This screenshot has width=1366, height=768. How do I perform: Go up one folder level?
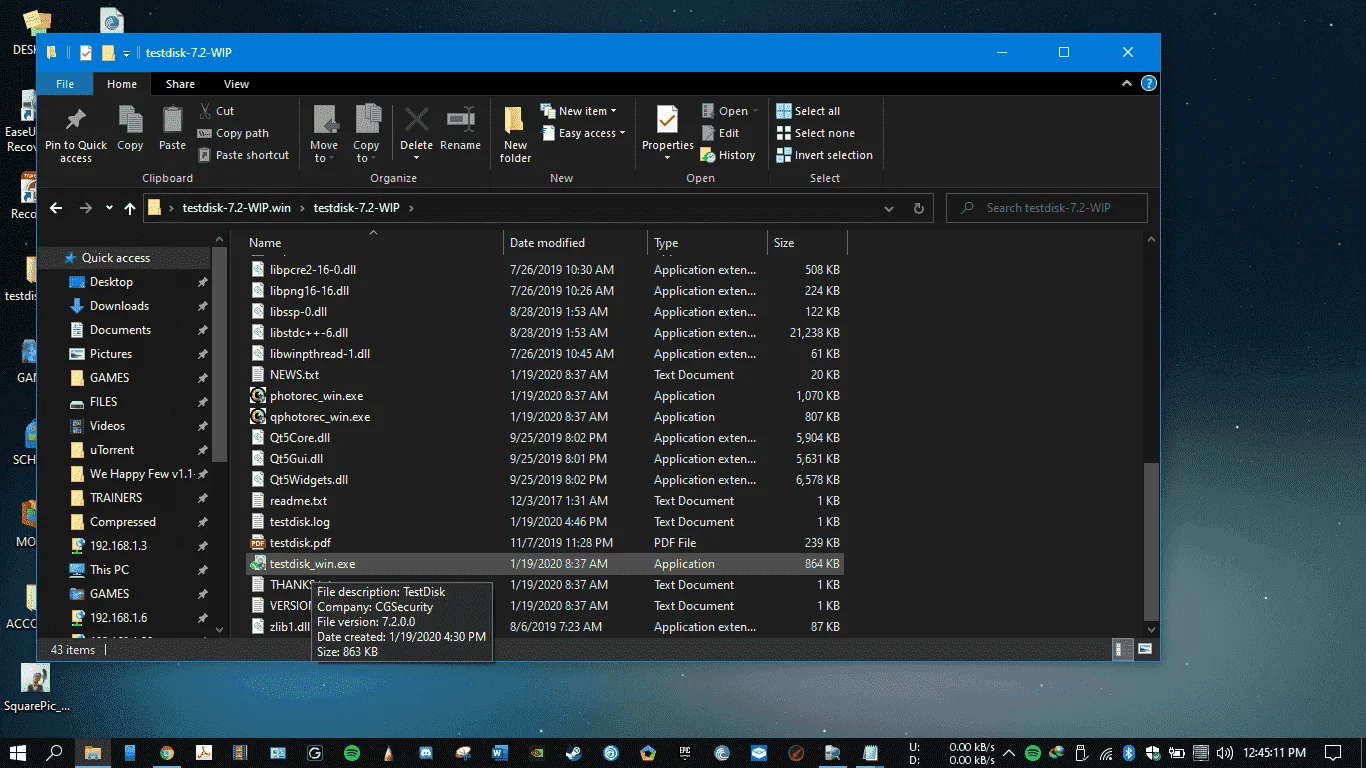129,208
